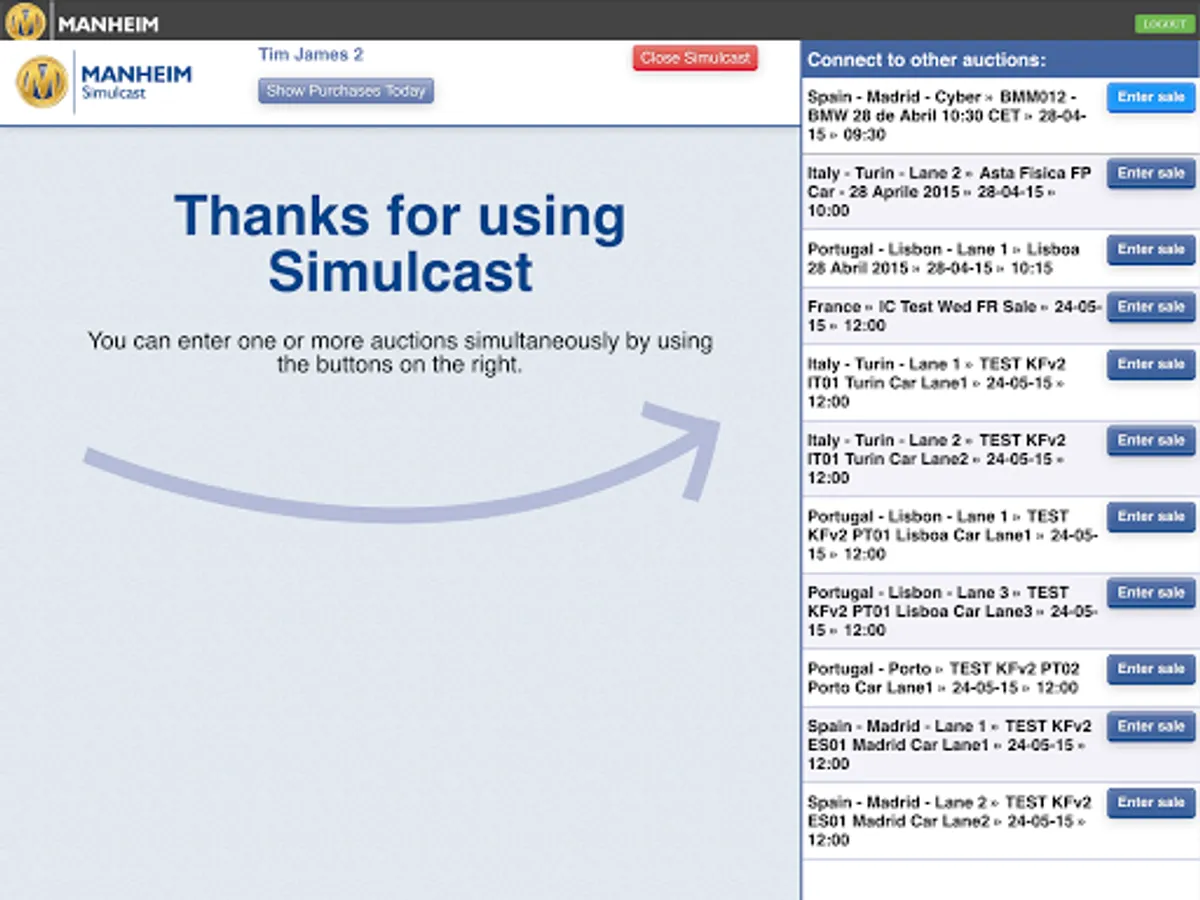Screen dimensions: 1200x900
Task: Enter sale for Madrid Car Lane1 TEST
Action: [x=1151, y=726]
